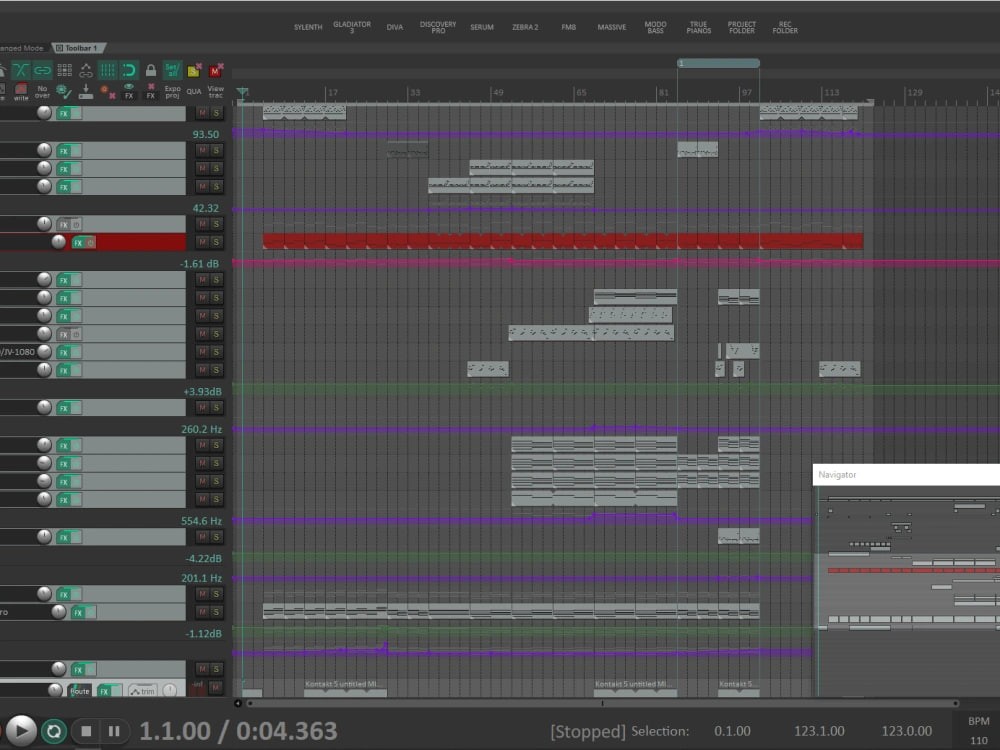The height and width of the screenshot is (750, 1000).
Task: Select the Toolbar 1 tab
Action: click(81, 47)
